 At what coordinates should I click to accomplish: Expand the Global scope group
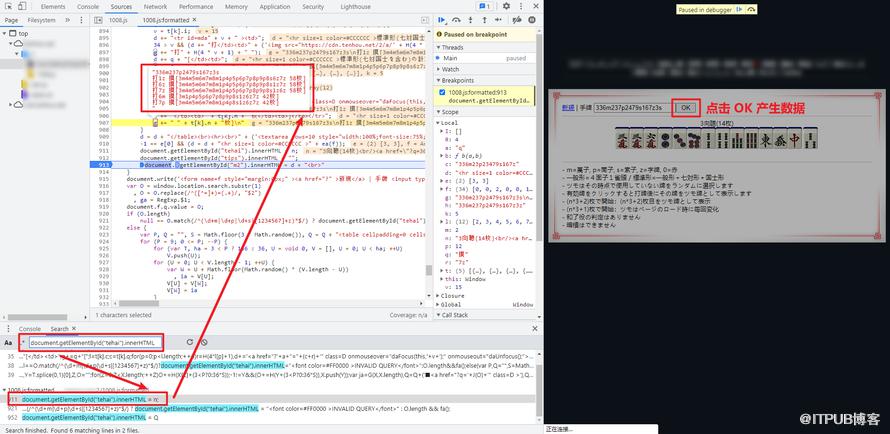pos(438,305)
